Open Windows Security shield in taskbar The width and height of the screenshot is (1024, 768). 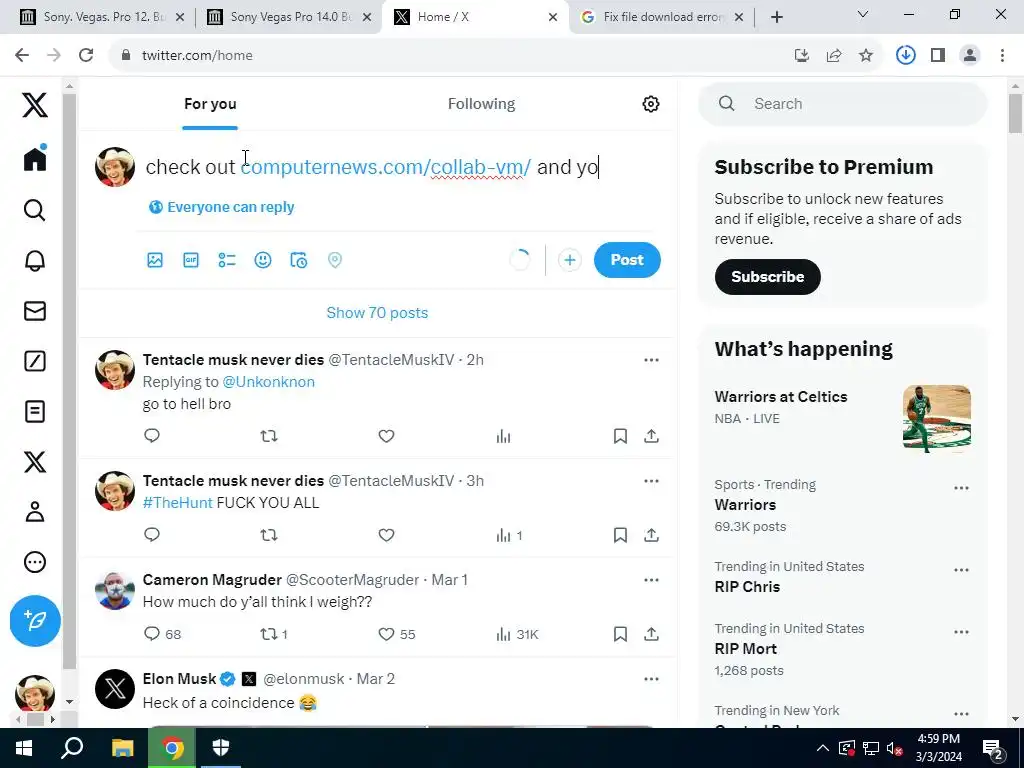(x=221, y=748)
